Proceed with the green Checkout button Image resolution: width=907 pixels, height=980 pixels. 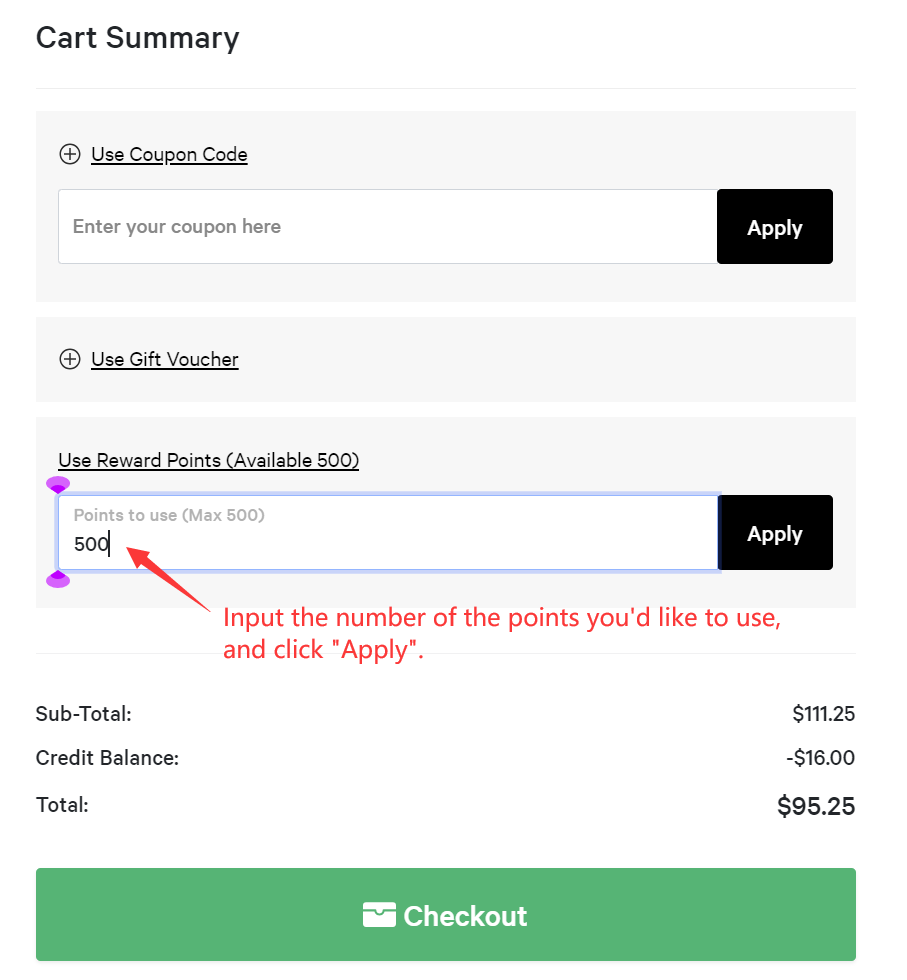[x=445, y=915]
